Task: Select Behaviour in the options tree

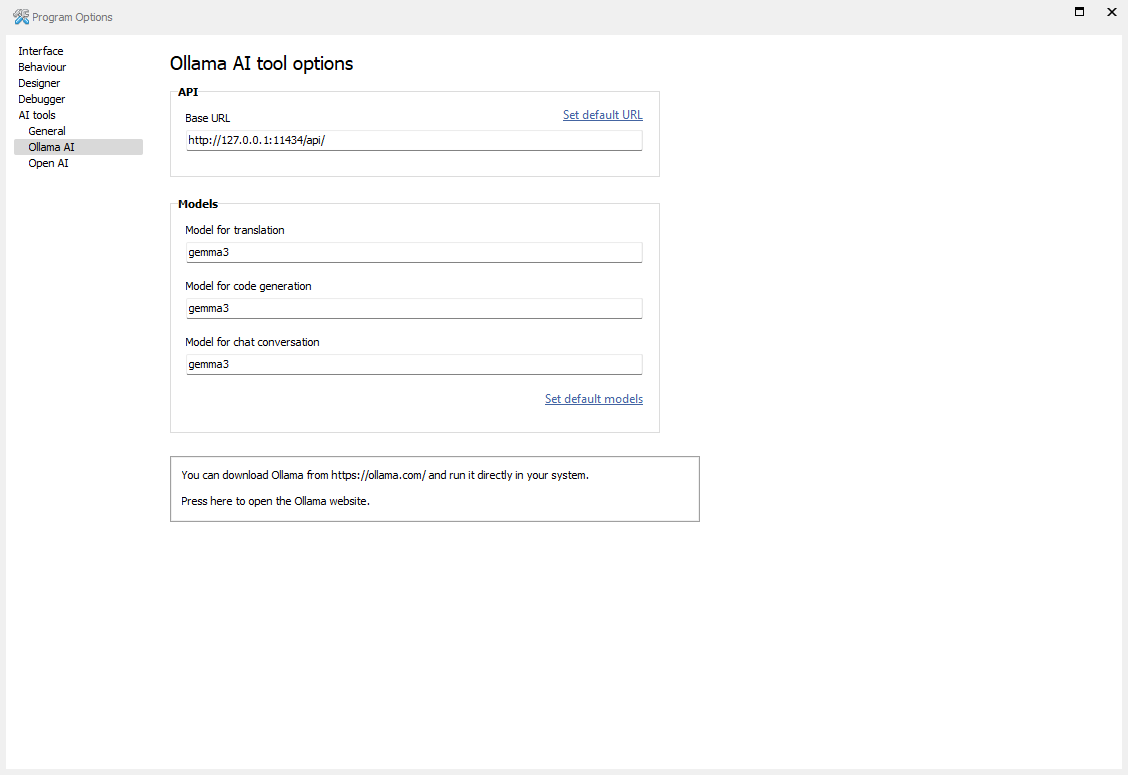Action: [42, 67]
